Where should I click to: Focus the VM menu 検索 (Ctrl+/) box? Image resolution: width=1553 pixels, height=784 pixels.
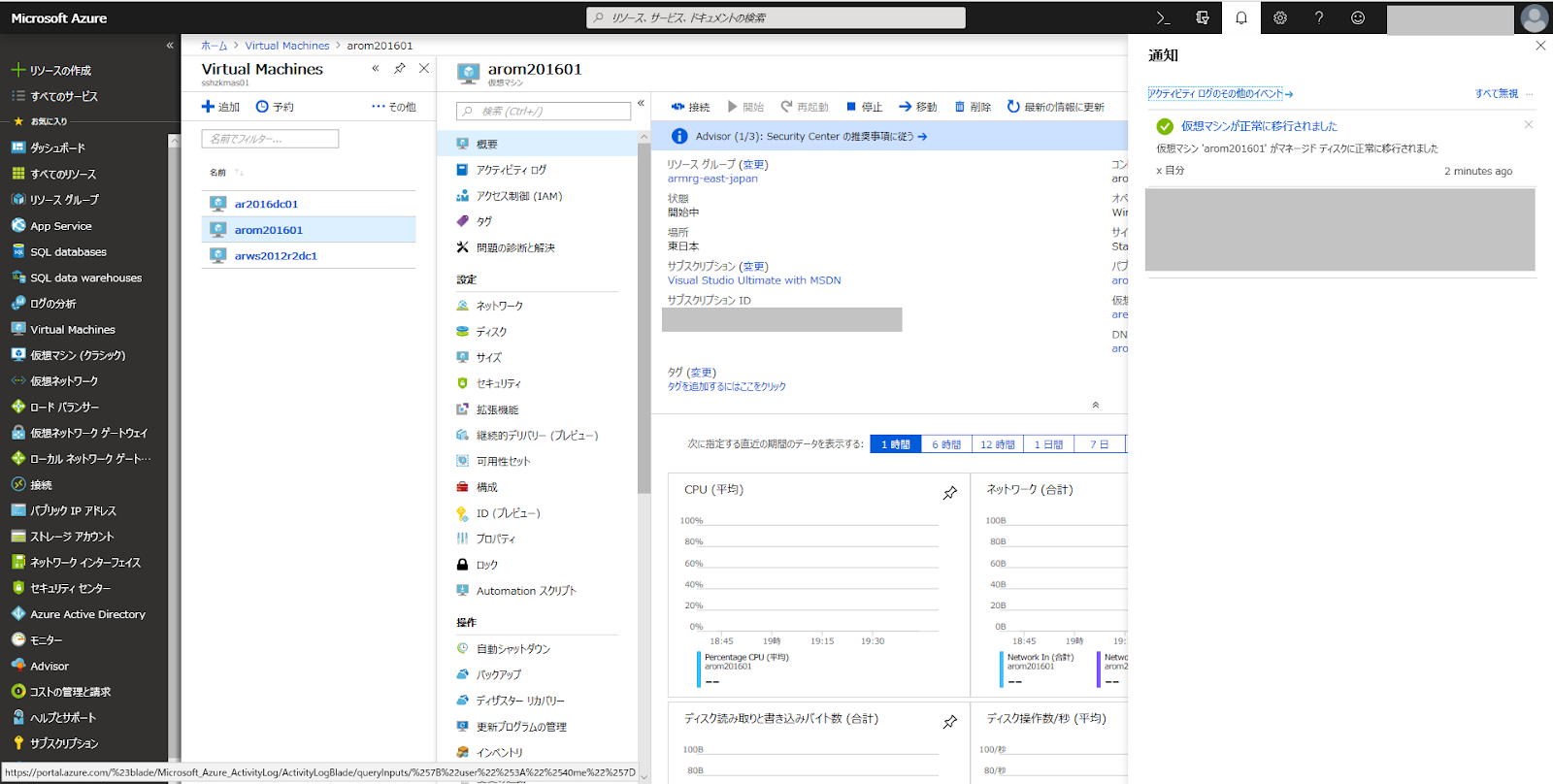click(x=544, y=112)
